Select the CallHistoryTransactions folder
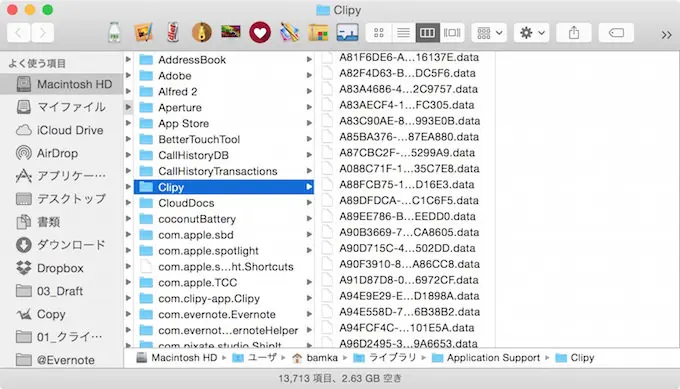Viewport: 680px width, 389px height. (224, 171)
